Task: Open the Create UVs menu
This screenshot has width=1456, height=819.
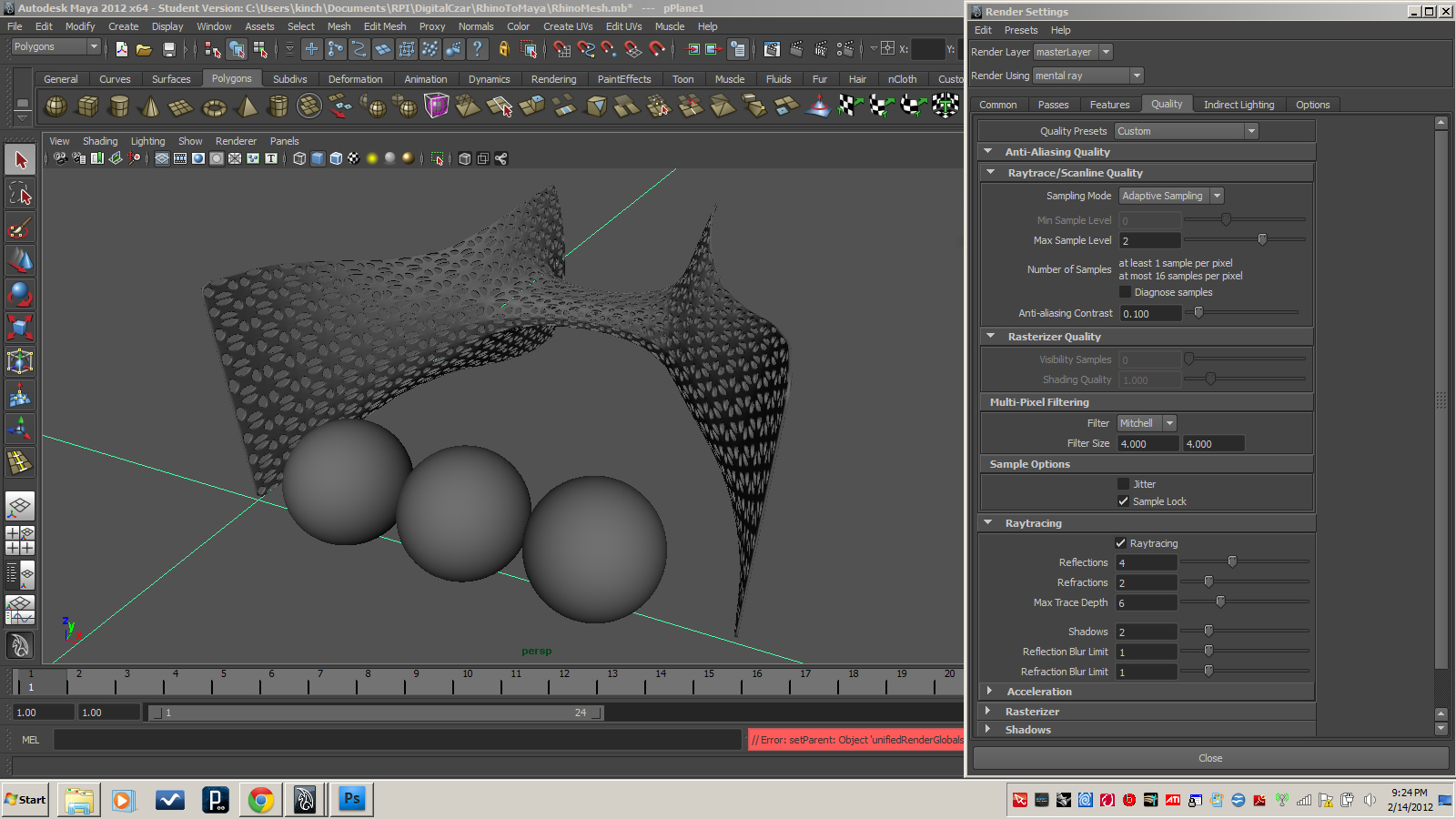Action: pos(567,26)
